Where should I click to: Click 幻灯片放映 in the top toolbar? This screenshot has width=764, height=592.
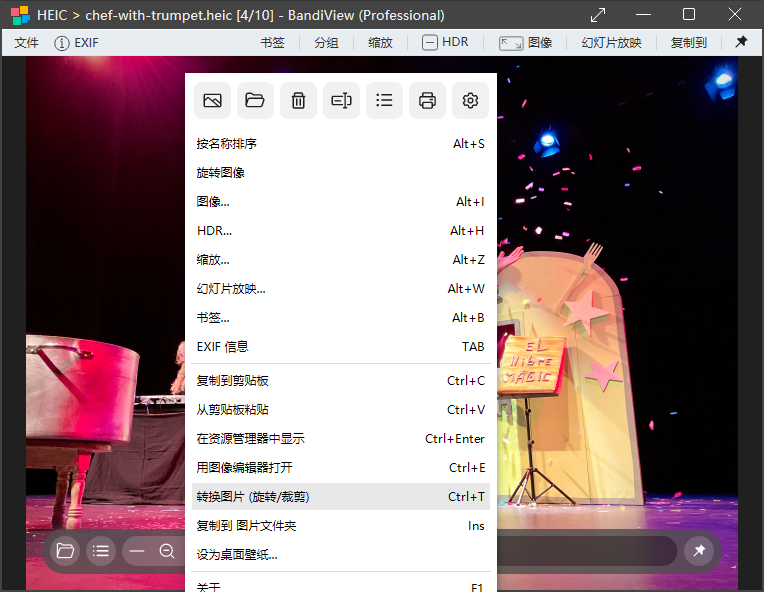tap(611, 43)
